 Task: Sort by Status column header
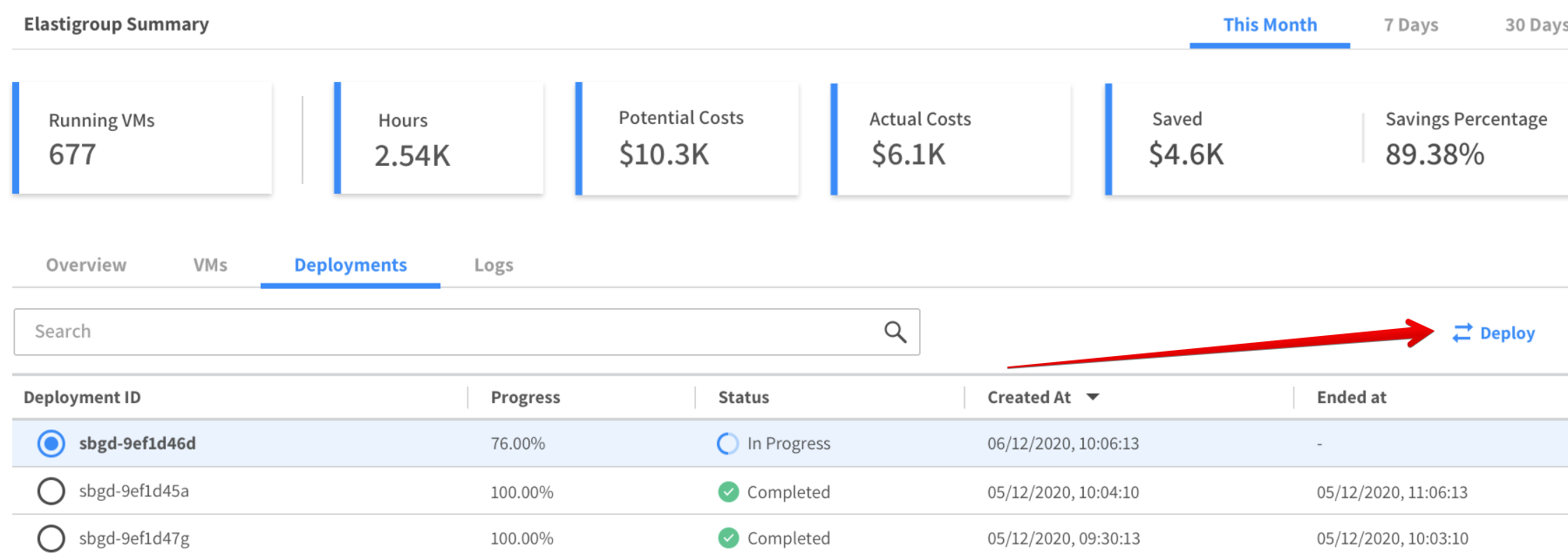(x=743, y=398)
